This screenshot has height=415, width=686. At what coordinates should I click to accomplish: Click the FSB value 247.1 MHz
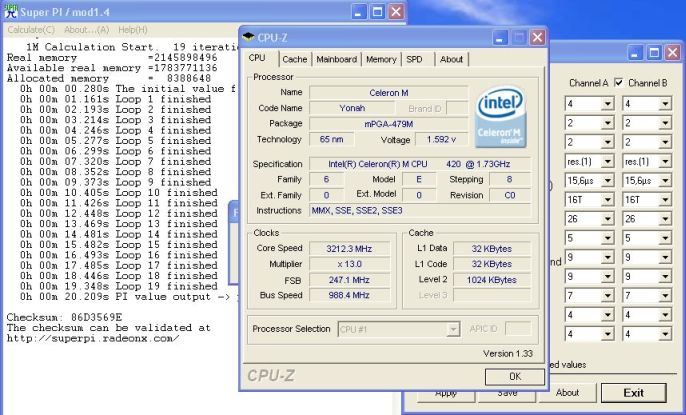coord(349,280)
